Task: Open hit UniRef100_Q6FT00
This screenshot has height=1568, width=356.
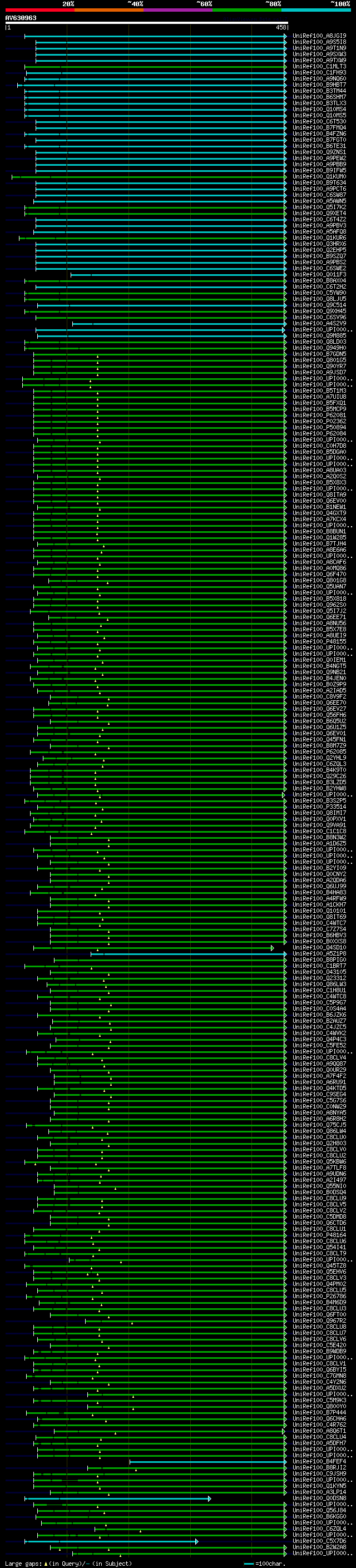Action: (319, 1315)
